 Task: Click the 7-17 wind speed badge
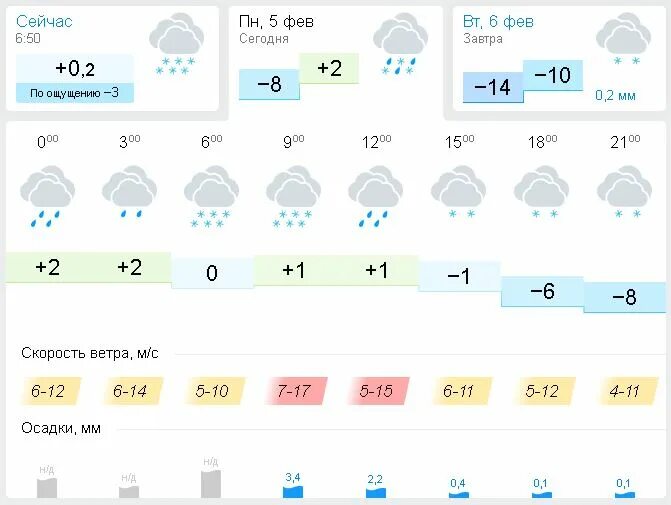click(x=294, y=391)
